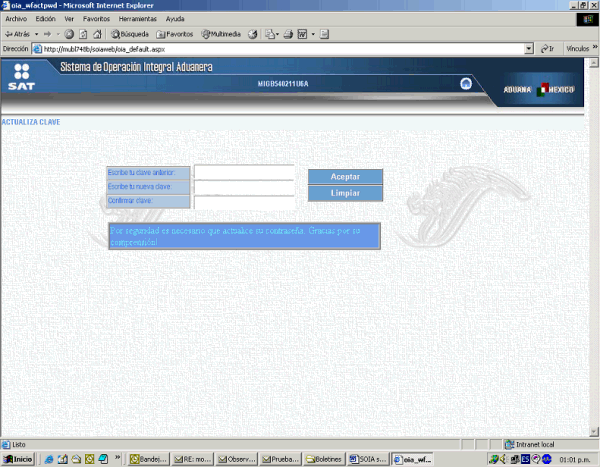The width and height of the screenshot is (600, 467).
Task: Click the system clock 01:01 p.m.
Action: click(x=574, y=459)
